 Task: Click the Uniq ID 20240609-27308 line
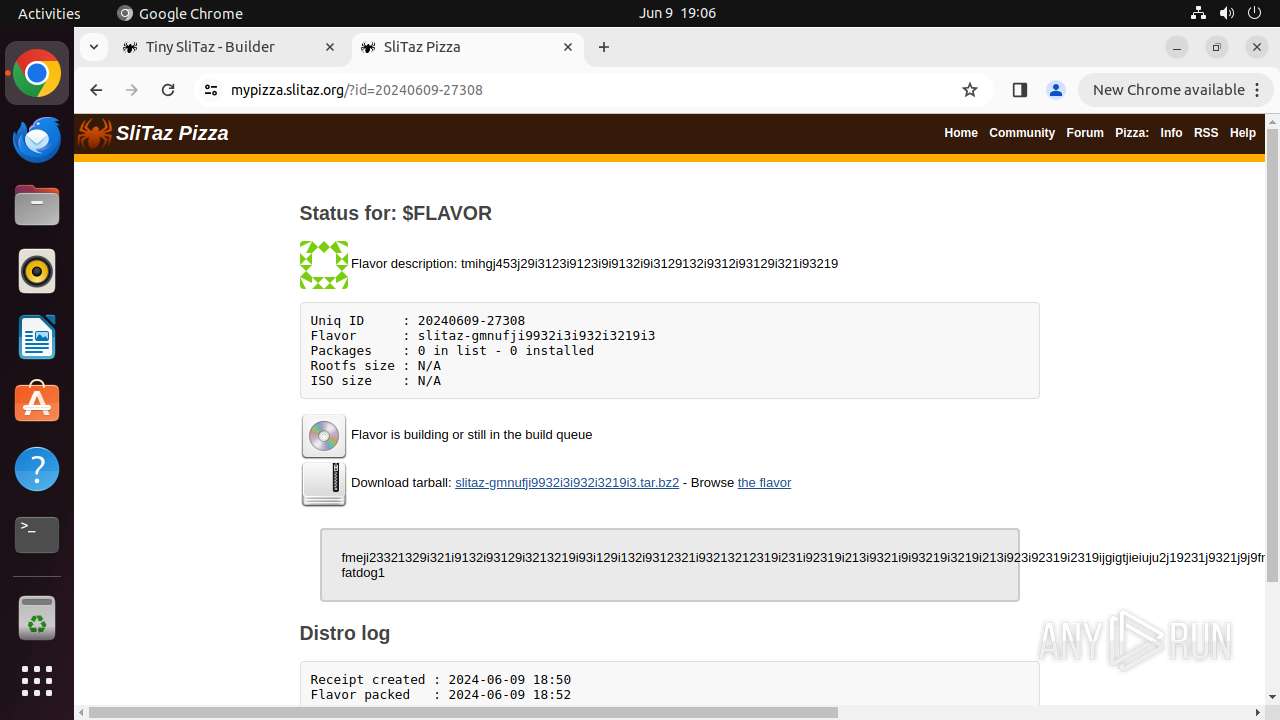(418, 321)
